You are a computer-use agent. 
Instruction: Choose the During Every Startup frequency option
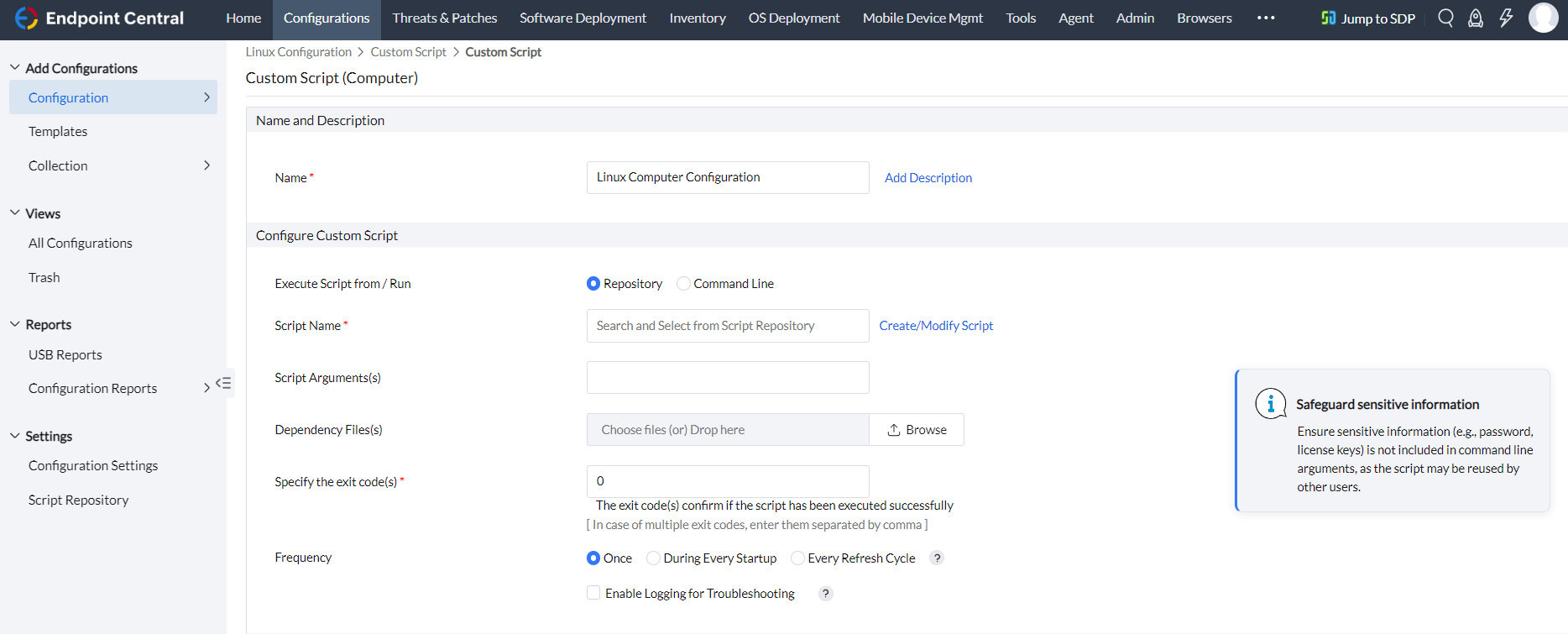pos(653,558)
